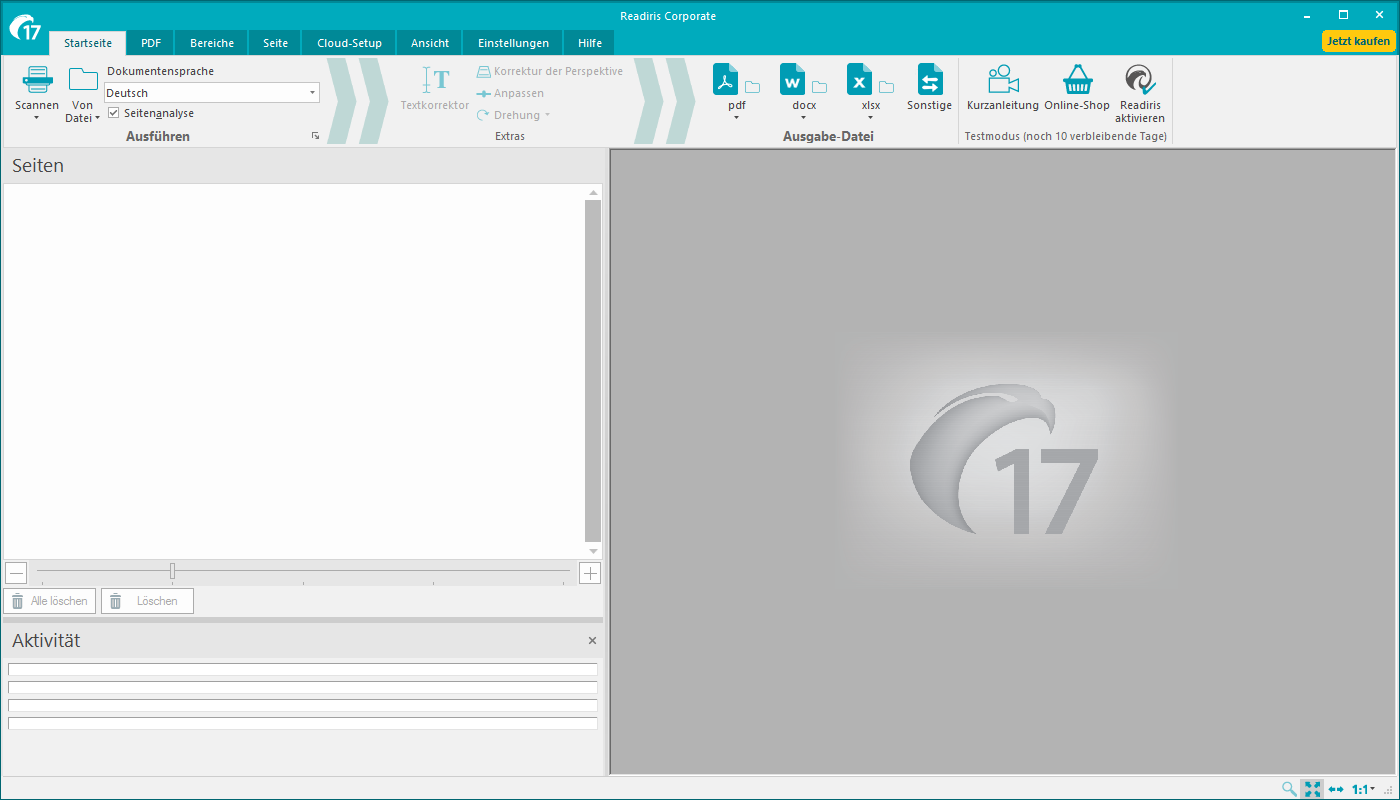
Task: Click Readiris aktivieren icon
Action: click(x=1140, y=80)
